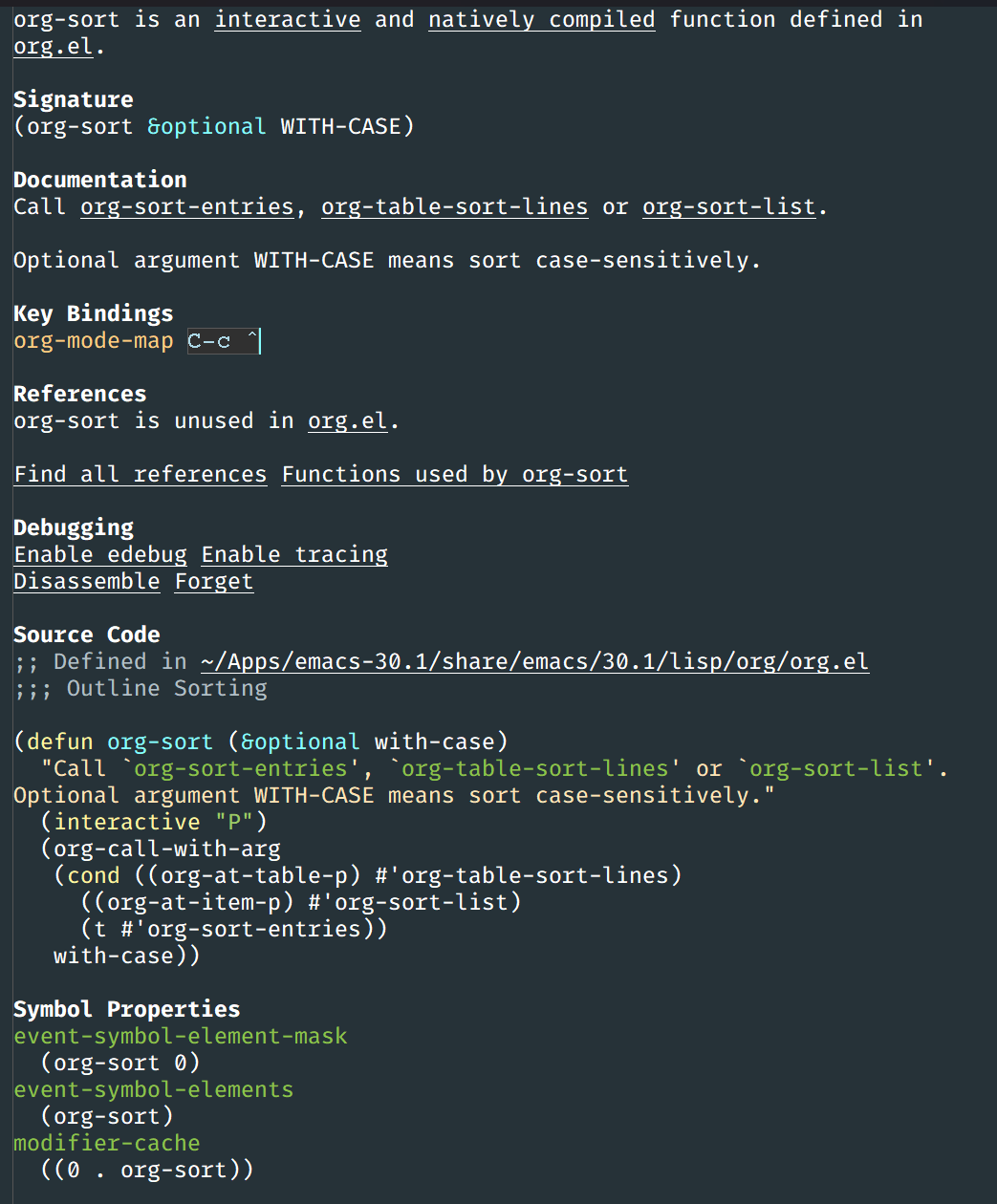Open org.el link in the opening sentence
The width and height of the screenshot is (997, 1204).
(x=54, y=46)
